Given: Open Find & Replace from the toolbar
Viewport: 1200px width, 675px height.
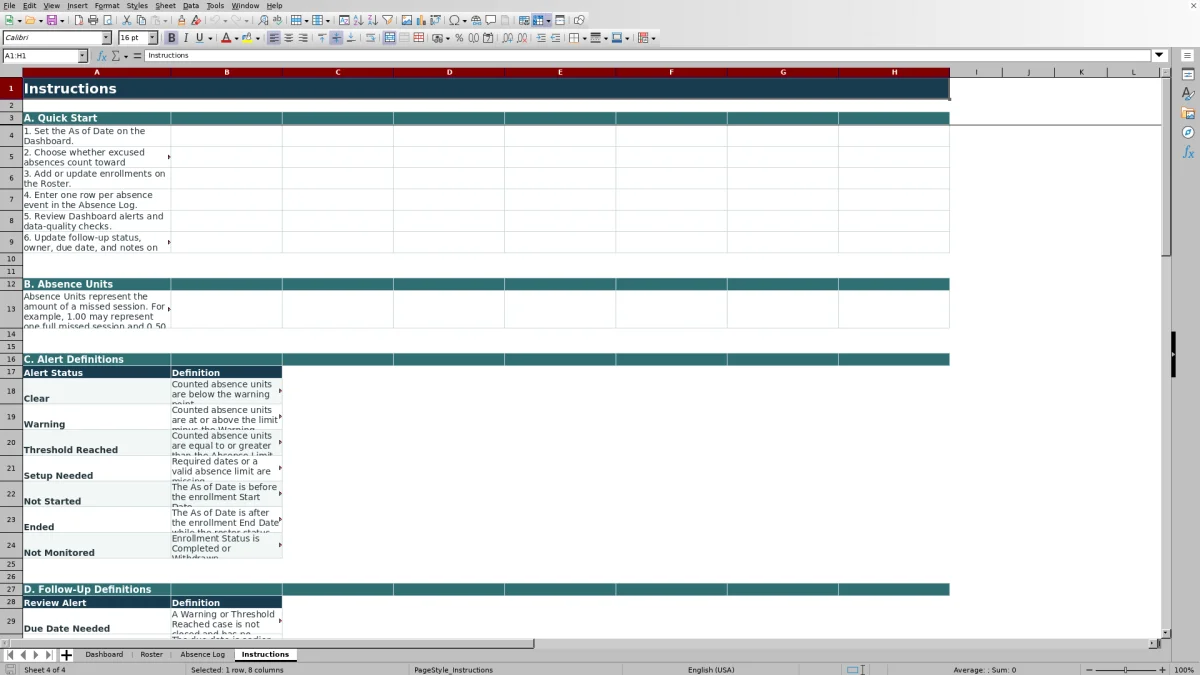Looking at the screenshot, I should pos(263,20).
